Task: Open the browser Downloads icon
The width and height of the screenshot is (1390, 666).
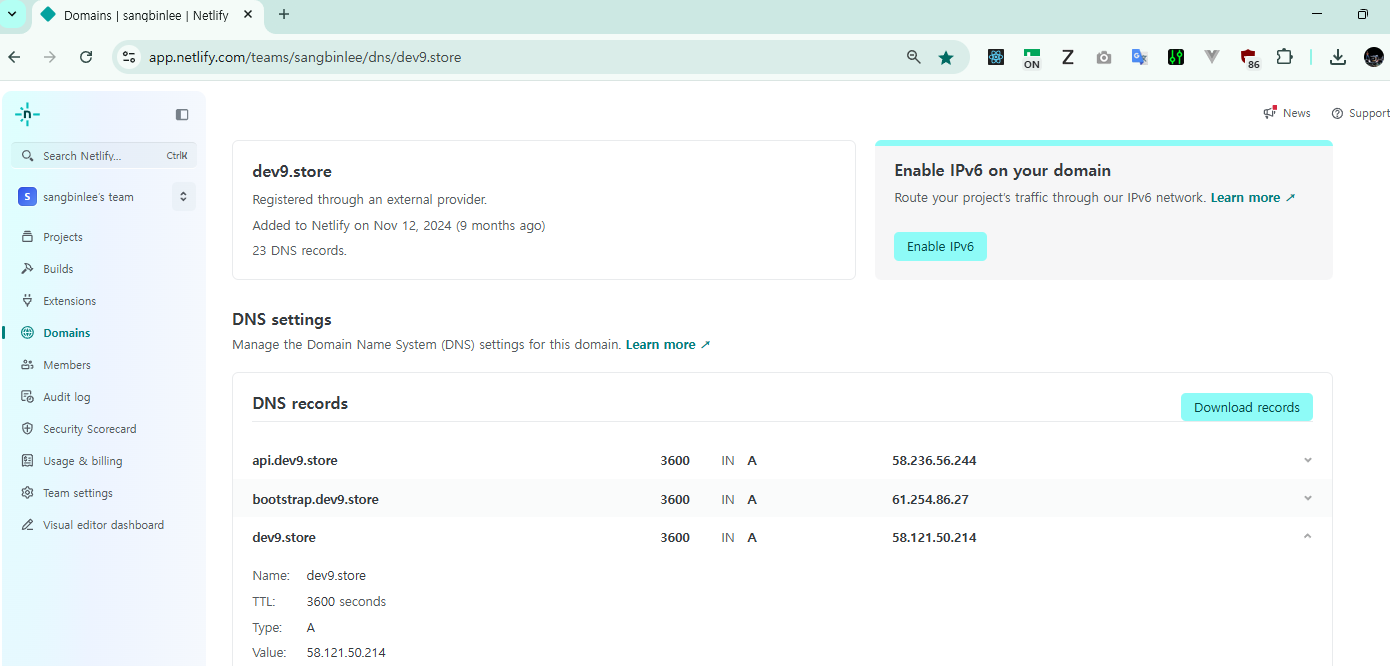Action: pos(1337,58)
